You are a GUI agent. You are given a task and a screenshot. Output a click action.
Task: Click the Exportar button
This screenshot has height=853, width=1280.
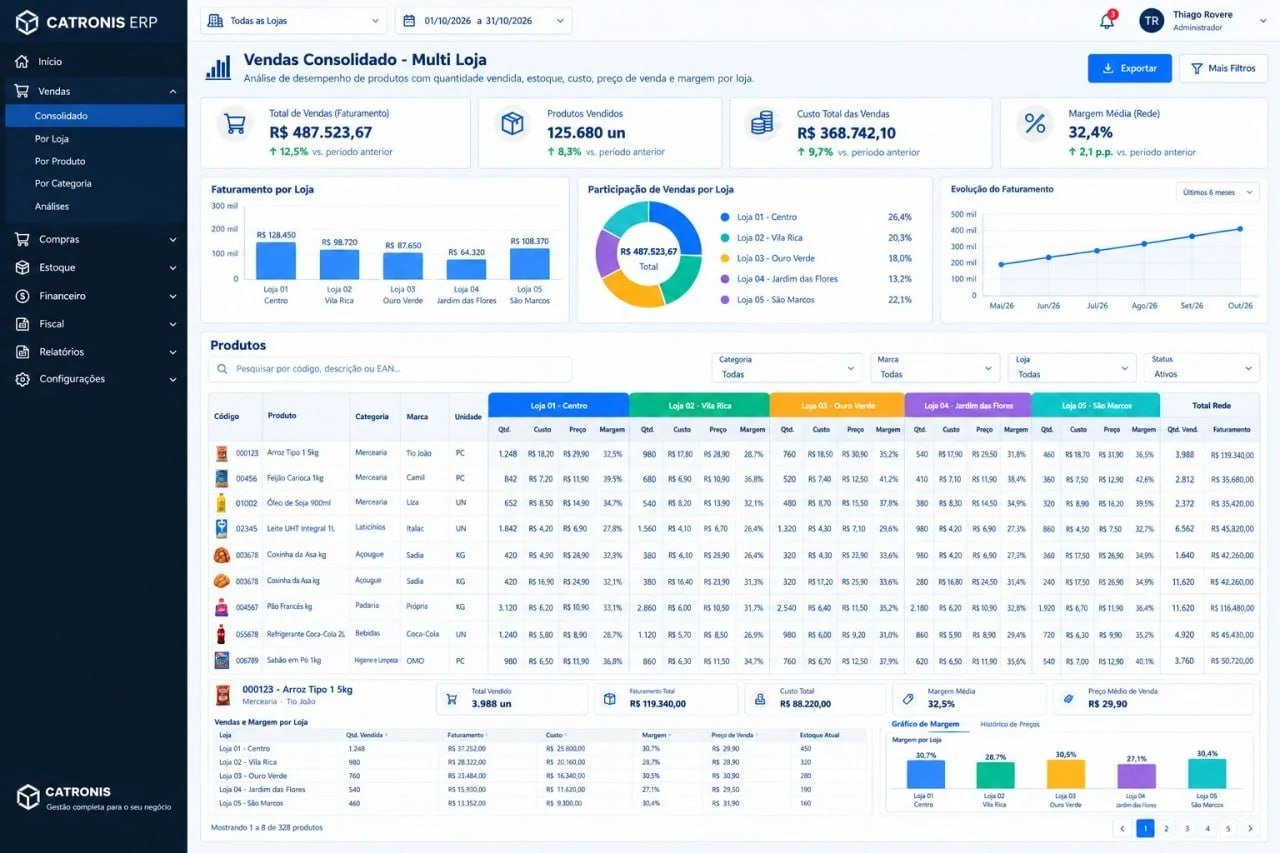1129,68
